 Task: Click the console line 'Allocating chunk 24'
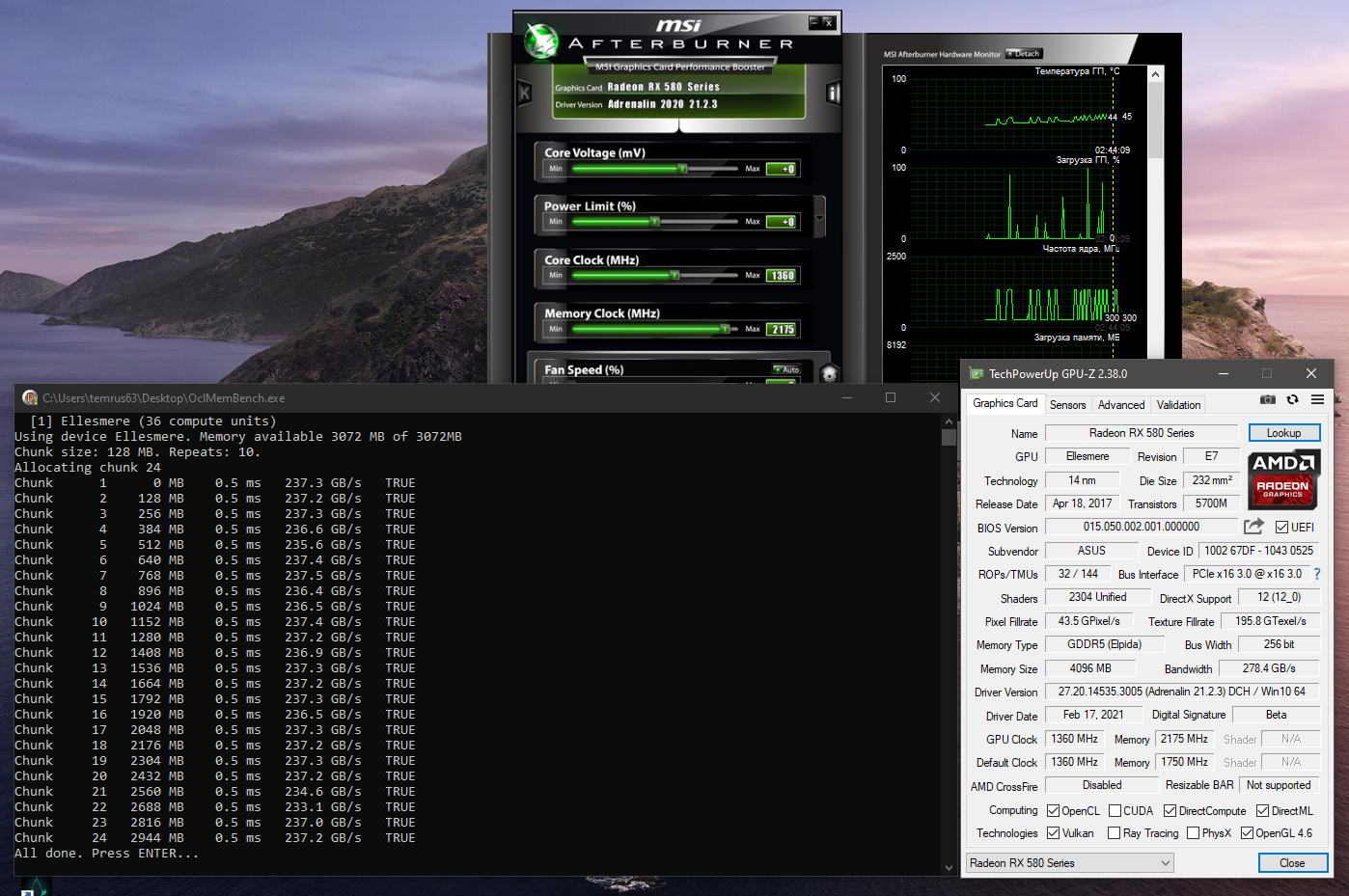[x=88, y=468]
